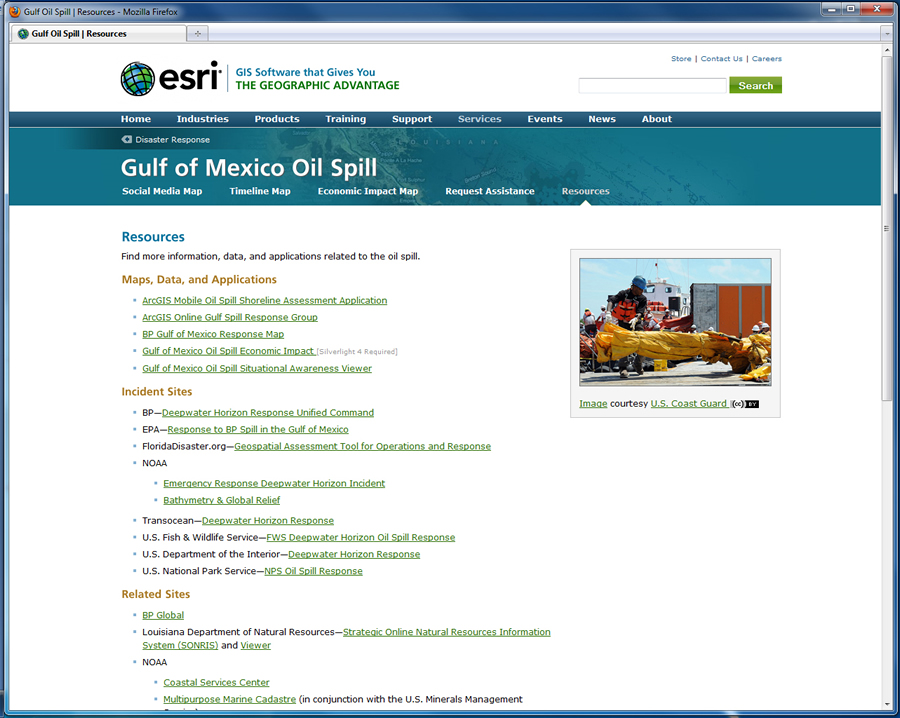900x718 pixels.
Task: Click the scrollbar up arrow
Action: pyautogui.click(x=887, y=50)
